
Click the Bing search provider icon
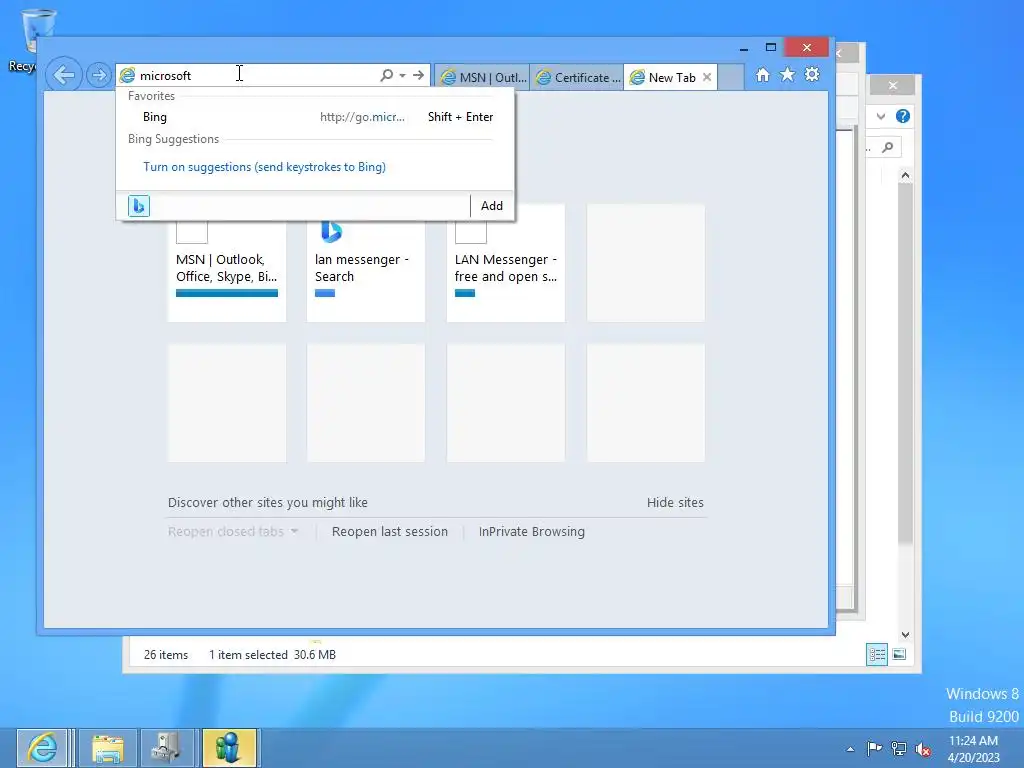pos(138,206)
